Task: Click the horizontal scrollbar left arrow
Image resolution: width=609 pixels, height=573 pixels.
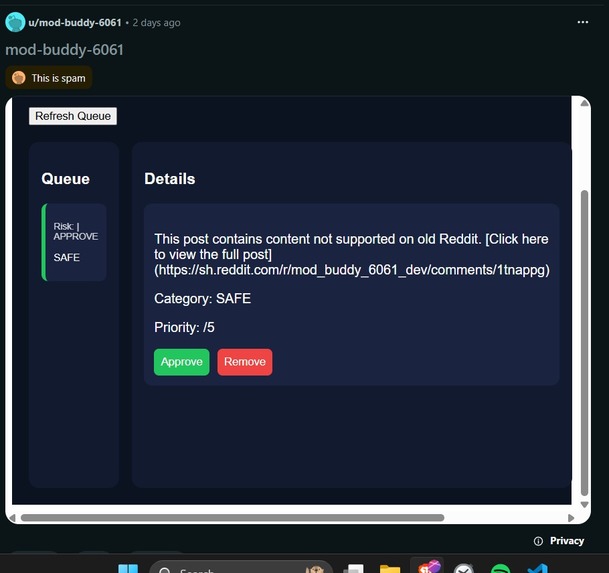Action: point(12,518)
